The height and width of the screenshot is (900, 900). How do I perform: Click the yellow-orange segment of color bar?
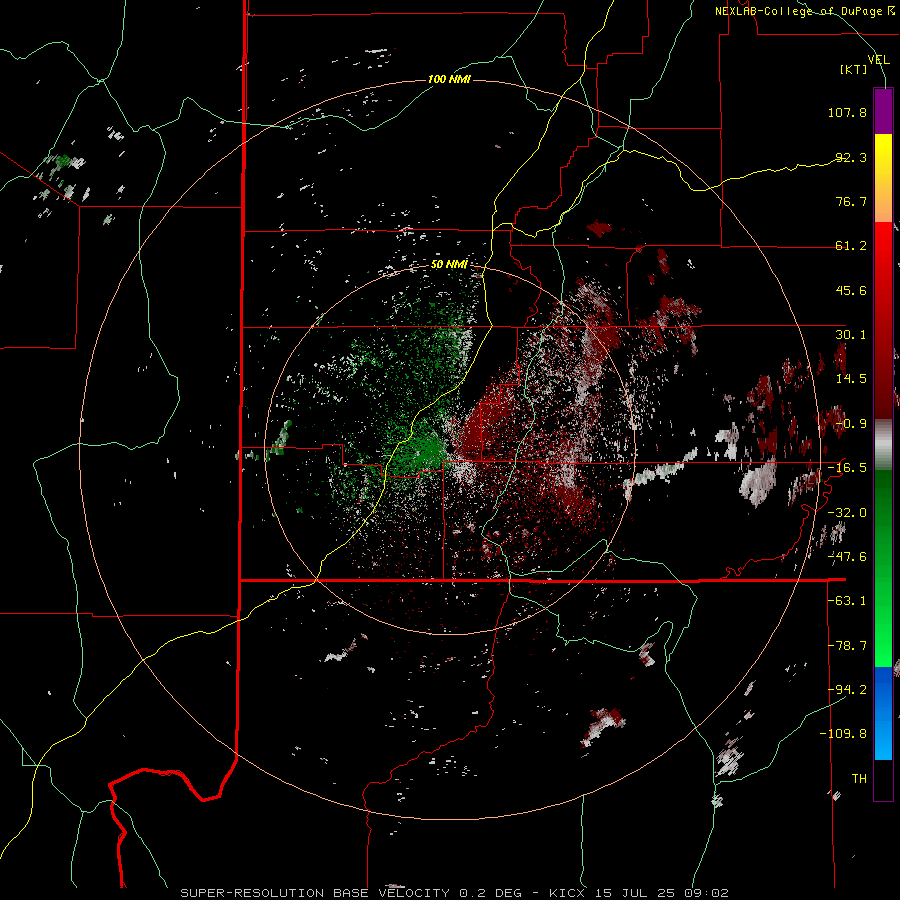click(883, 178)
